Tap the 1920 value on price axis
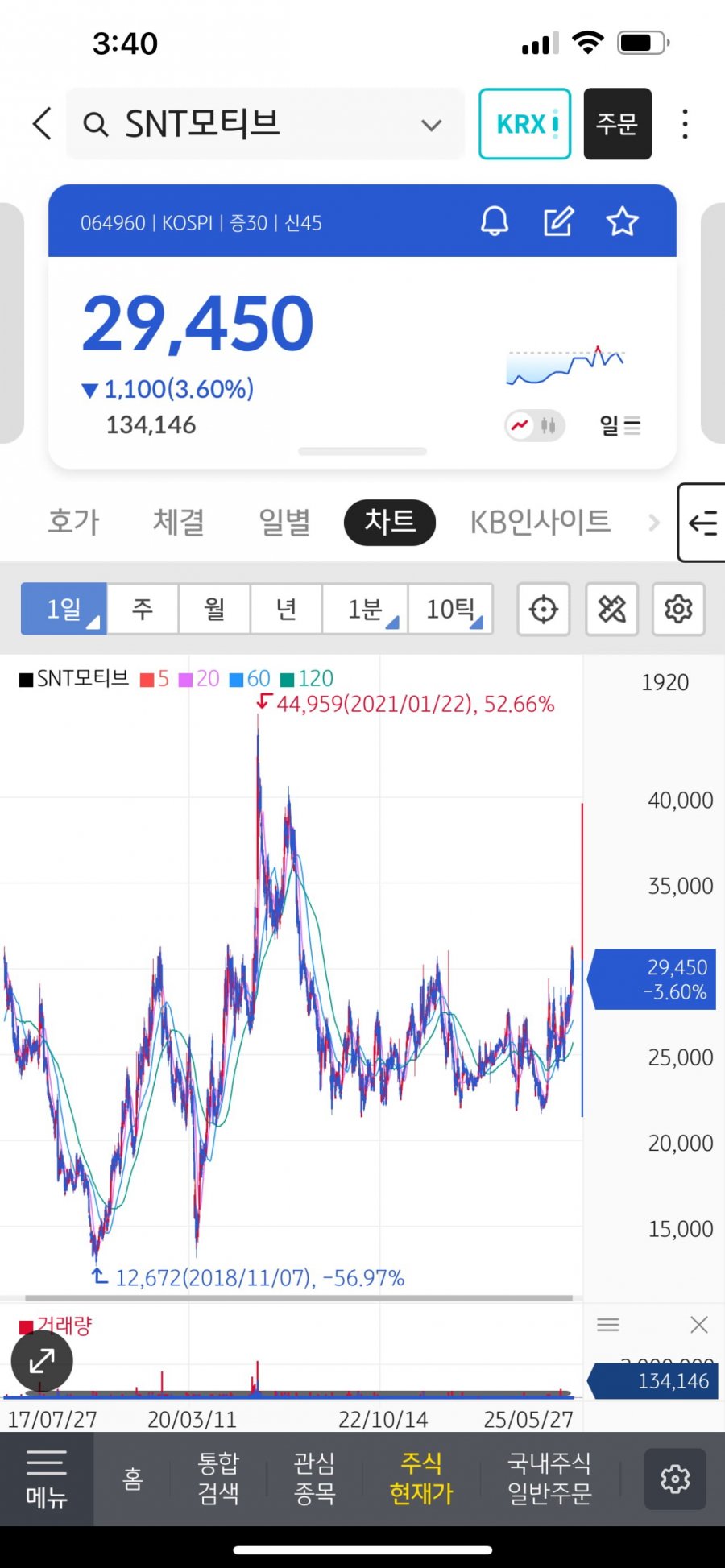725x1568 pixels. (x=665, y=683)
